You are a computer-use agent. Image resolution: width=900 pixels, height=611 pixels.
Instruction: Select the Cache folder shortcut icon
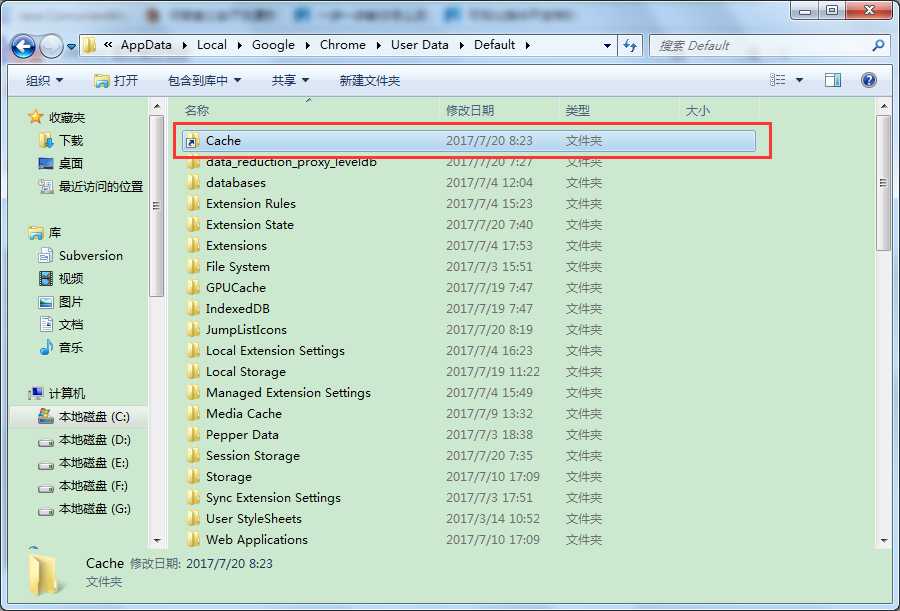[192, 141]
